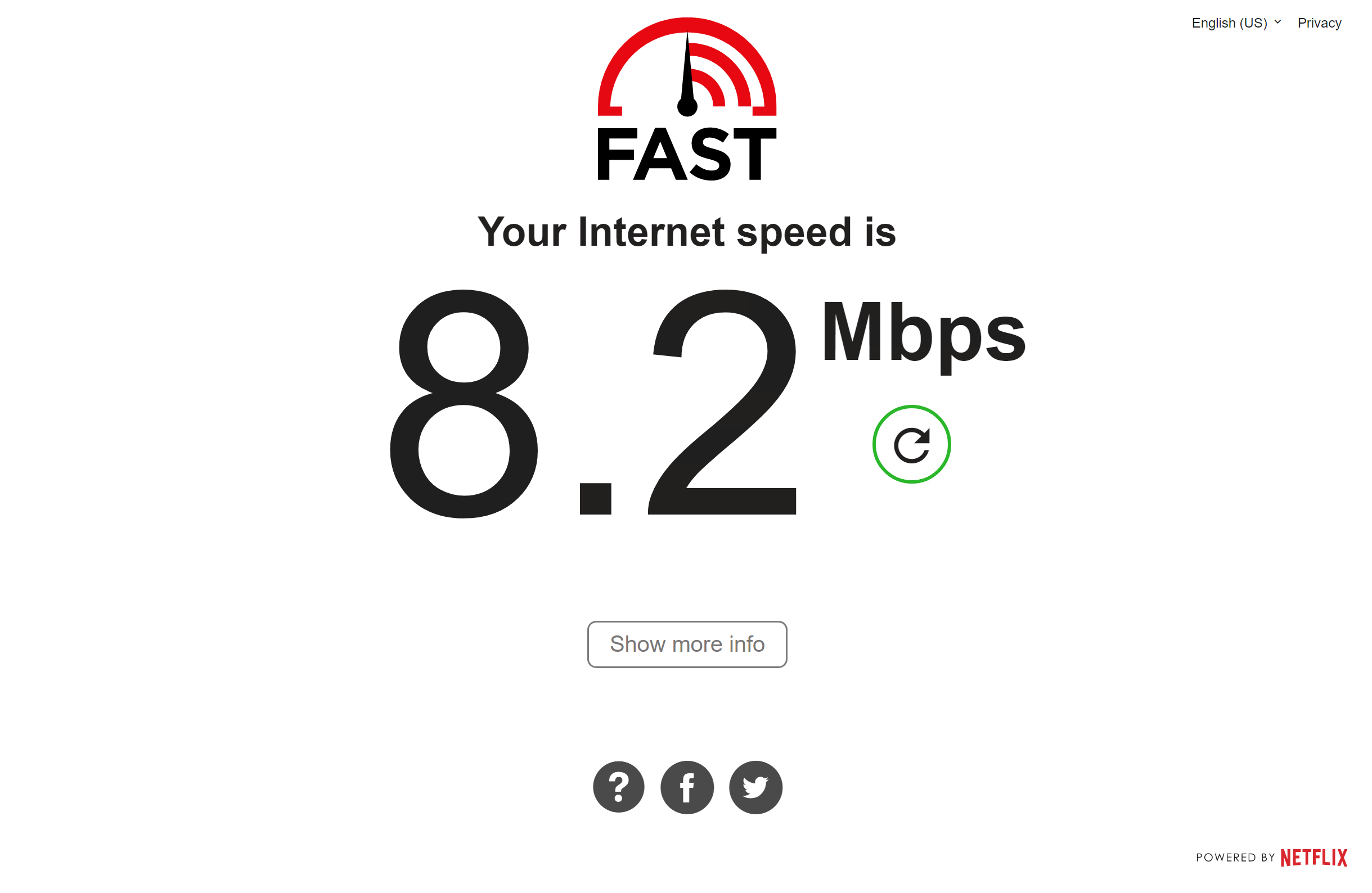
Task: Click the red speedometer logo graphic
Action: (687, 67)
